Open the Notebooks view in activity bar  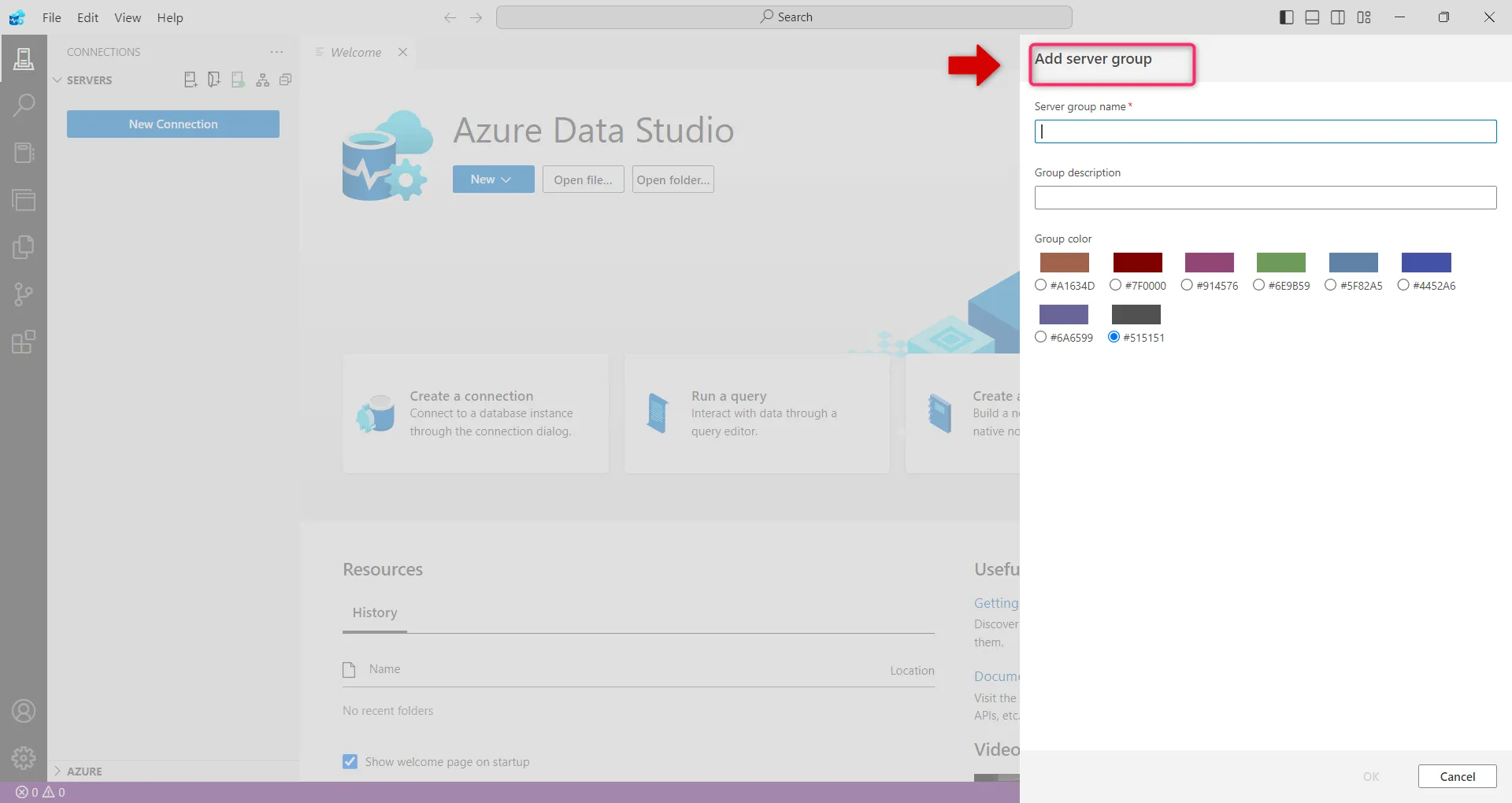coord(24,153)
